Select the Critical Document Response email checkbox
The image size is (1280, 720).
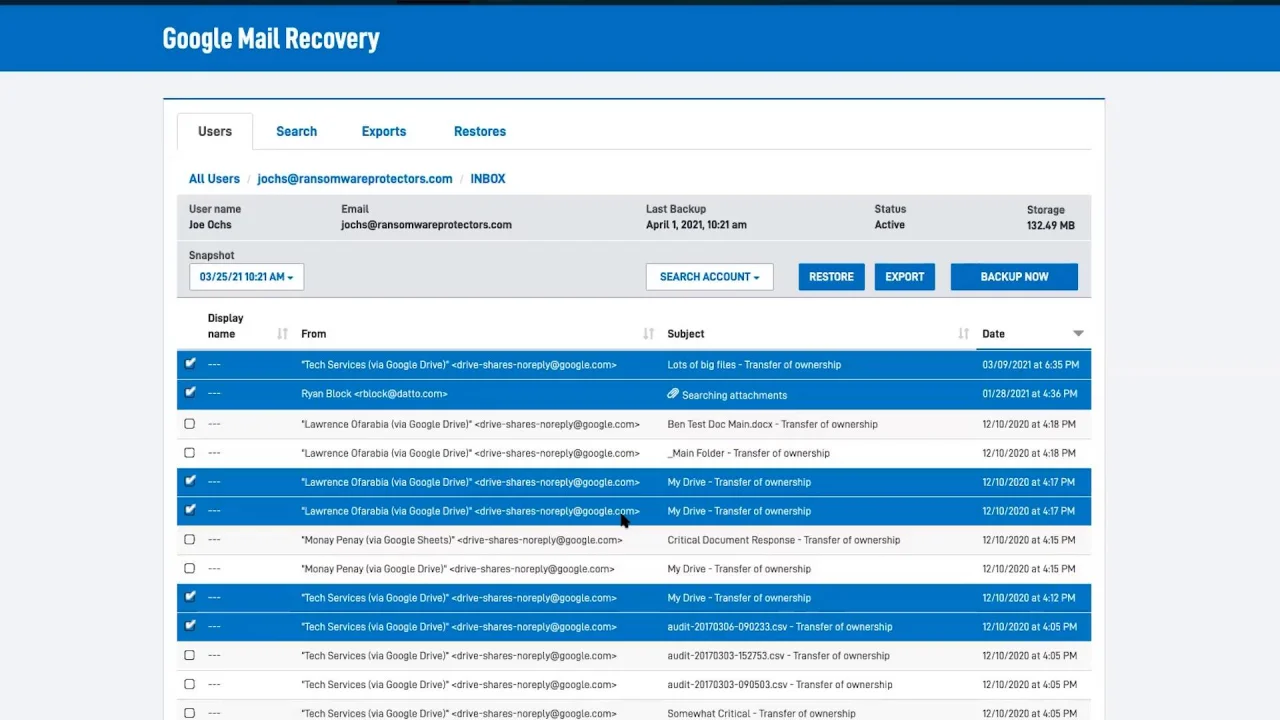(190, 540)
